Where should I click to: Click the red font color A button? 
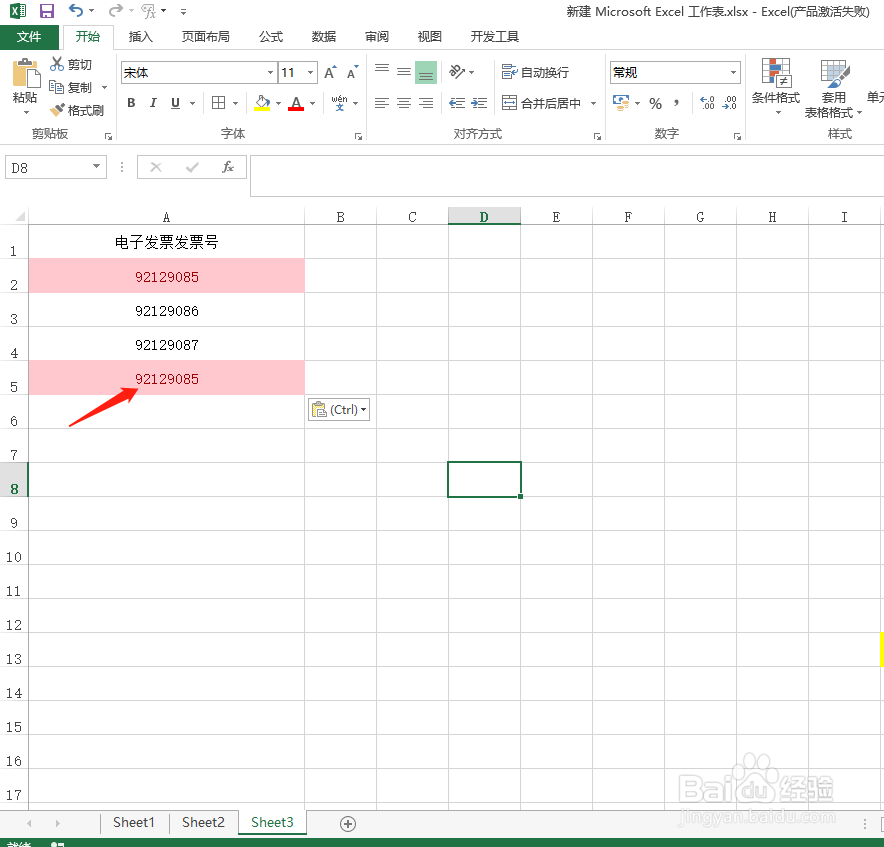pos(296,103)
